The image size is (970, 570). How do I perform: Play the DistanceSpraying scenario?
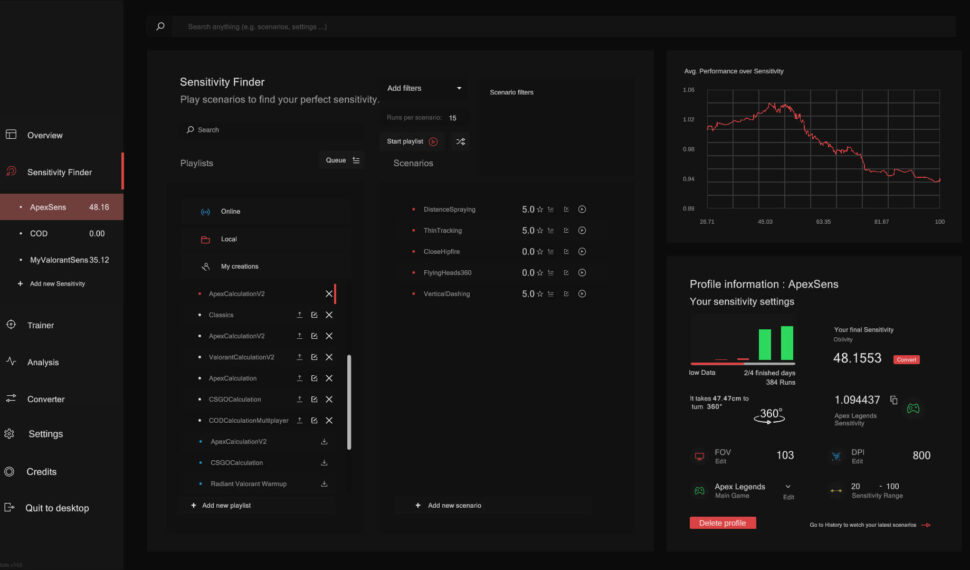point(582,210)
